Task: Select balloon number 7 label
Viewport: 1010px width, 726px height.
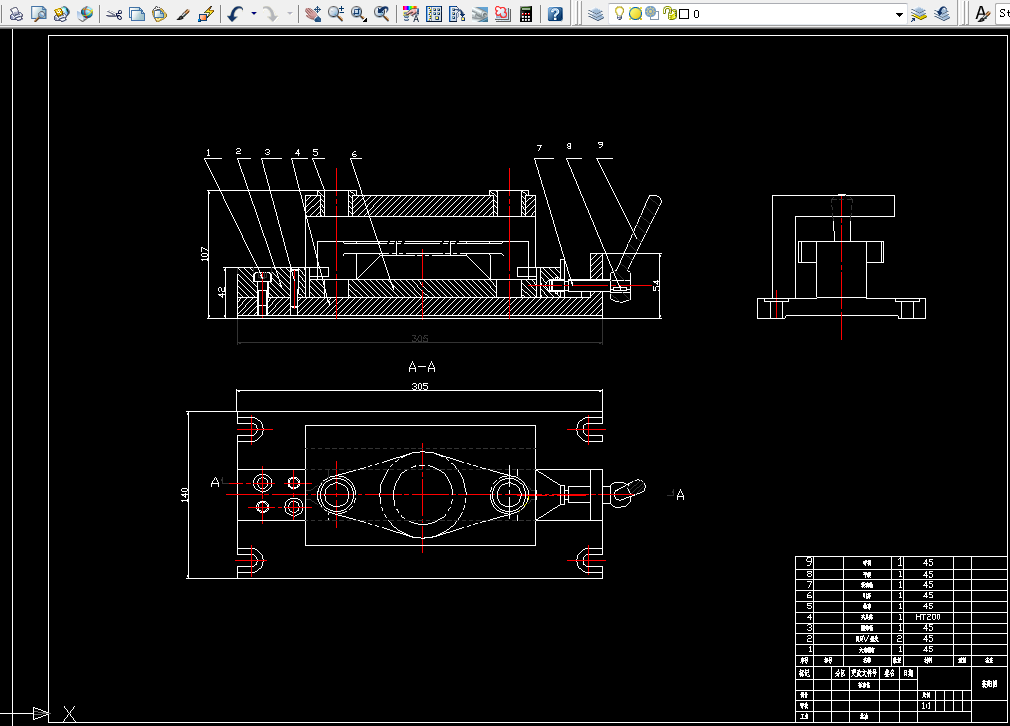Action: pyautogui.click(x=539, y=148)
